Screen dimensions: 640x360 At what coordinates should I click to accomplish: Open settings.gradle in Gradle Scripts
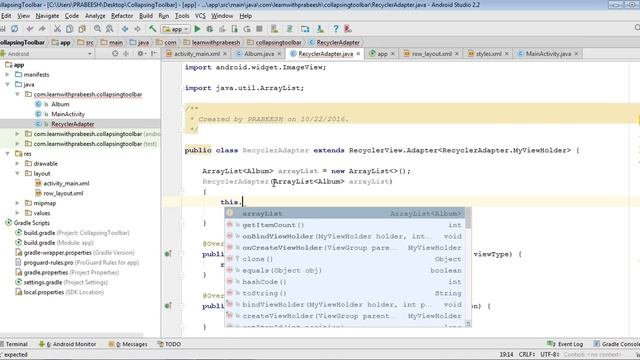tap(61, 282)
